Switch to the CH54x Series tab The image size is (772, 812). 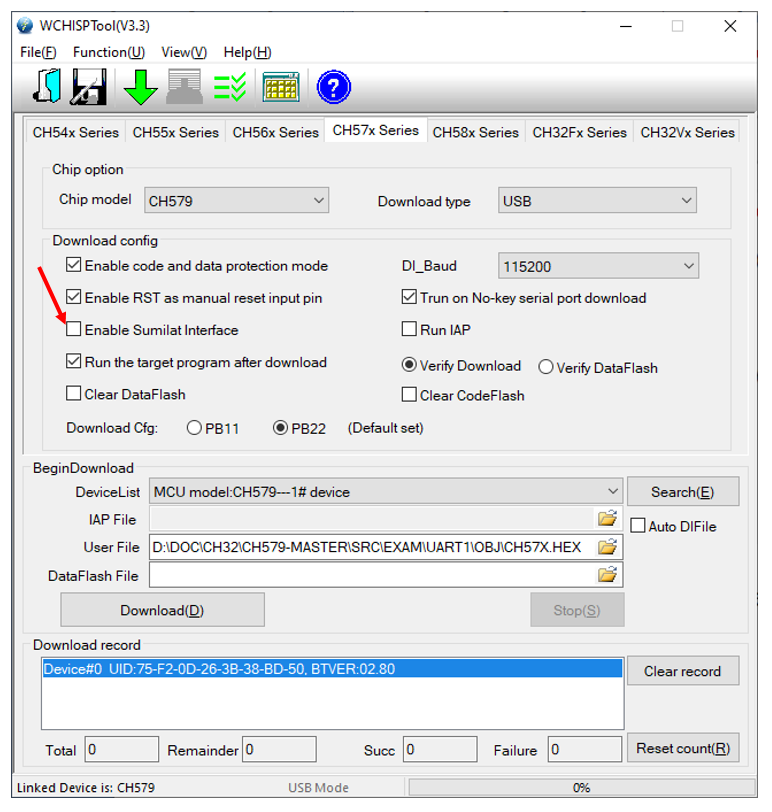pos(76,132)
